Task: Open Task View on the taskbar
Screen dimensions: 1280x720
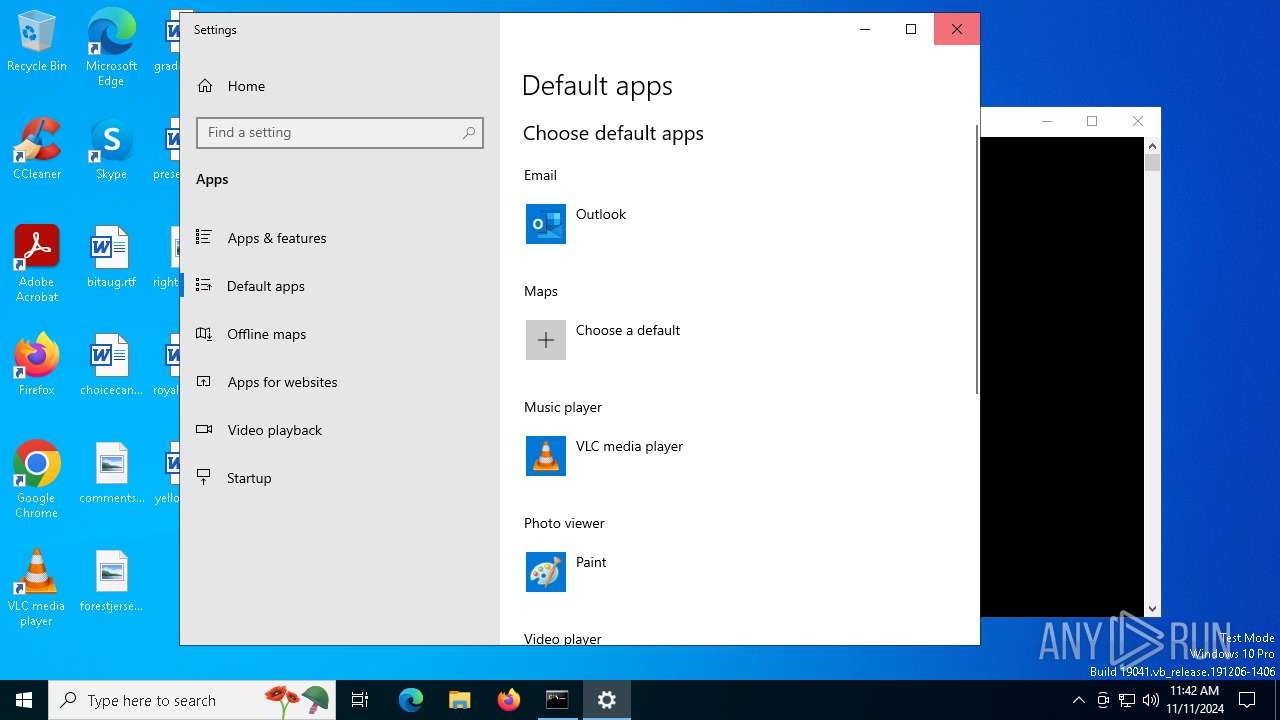Action: point(360,700)
